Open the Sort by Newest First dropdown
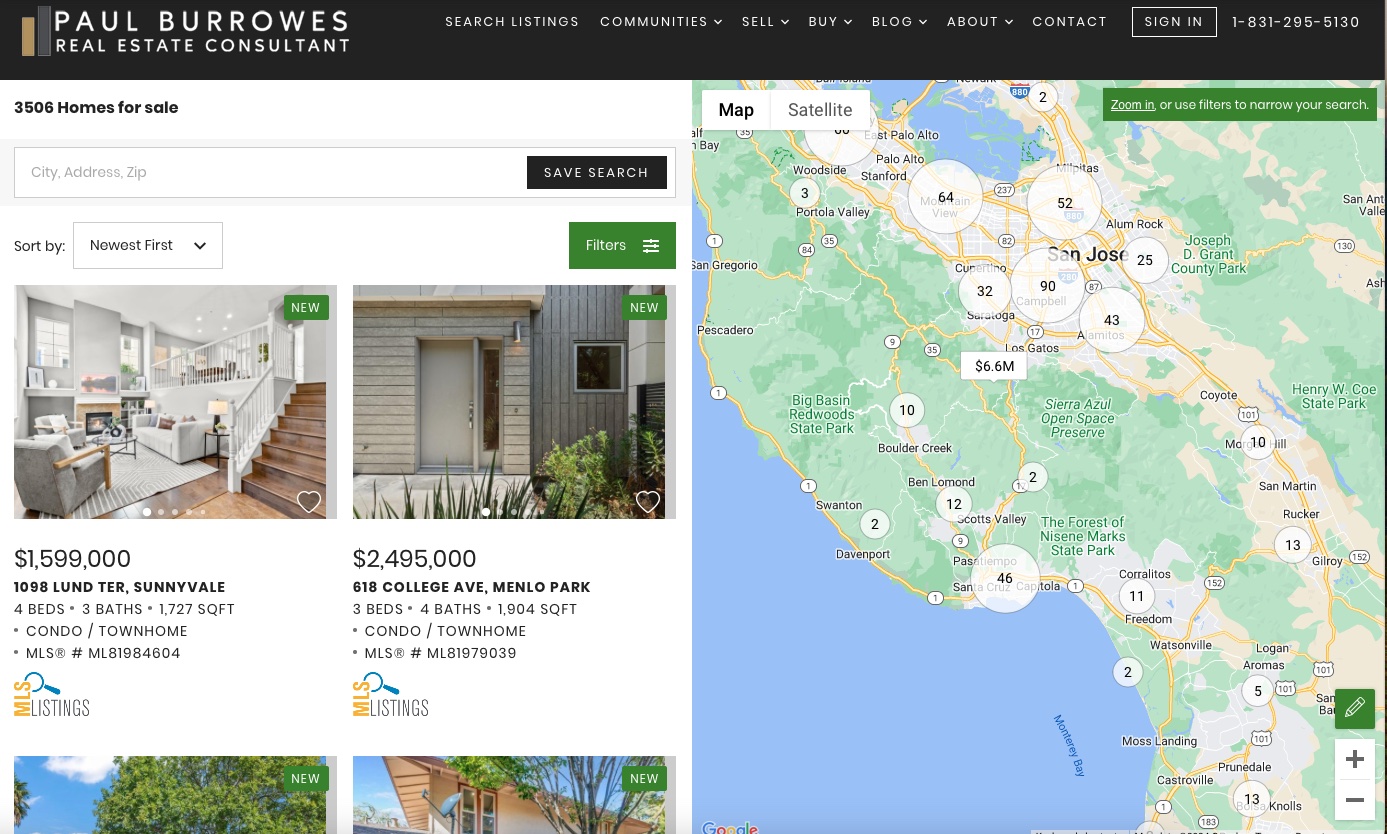The height and width of the screenshot is (834, 1387). (x=148, y=246)
